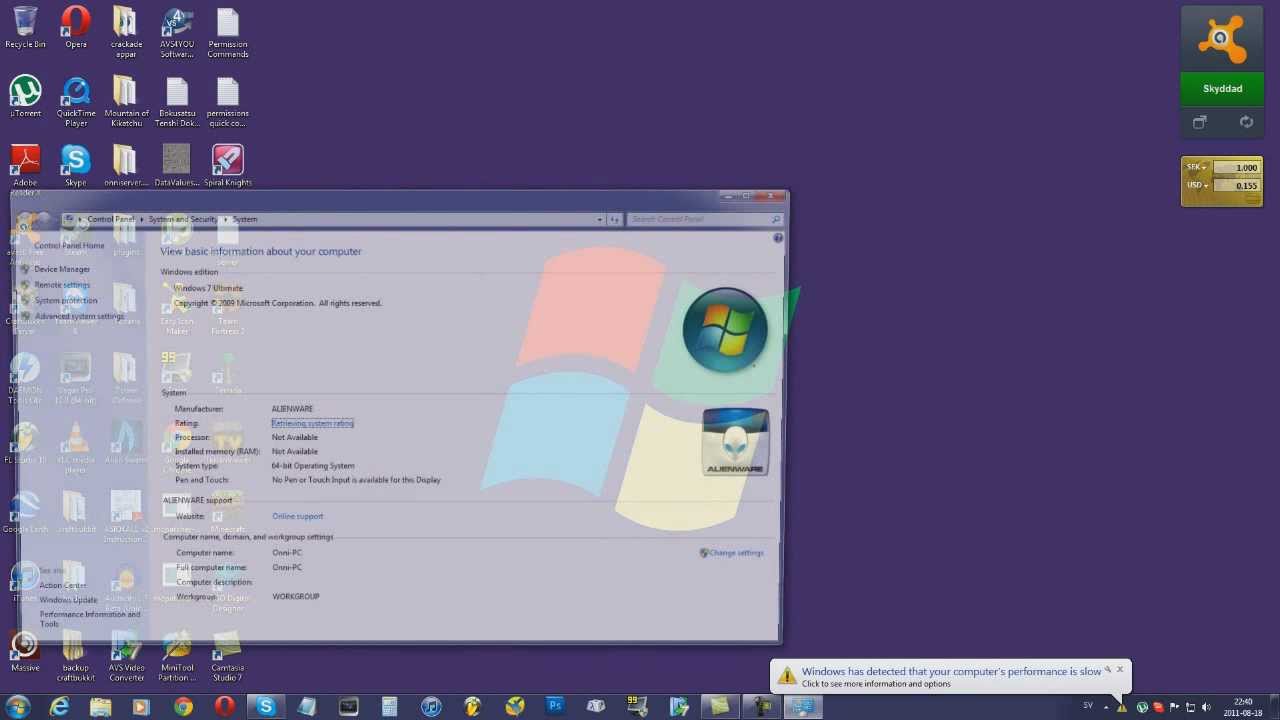The width and height of the screenshot is (1280, 720).
Task: Launch µTorrent desktop shortcut
Action: point(25,96)
